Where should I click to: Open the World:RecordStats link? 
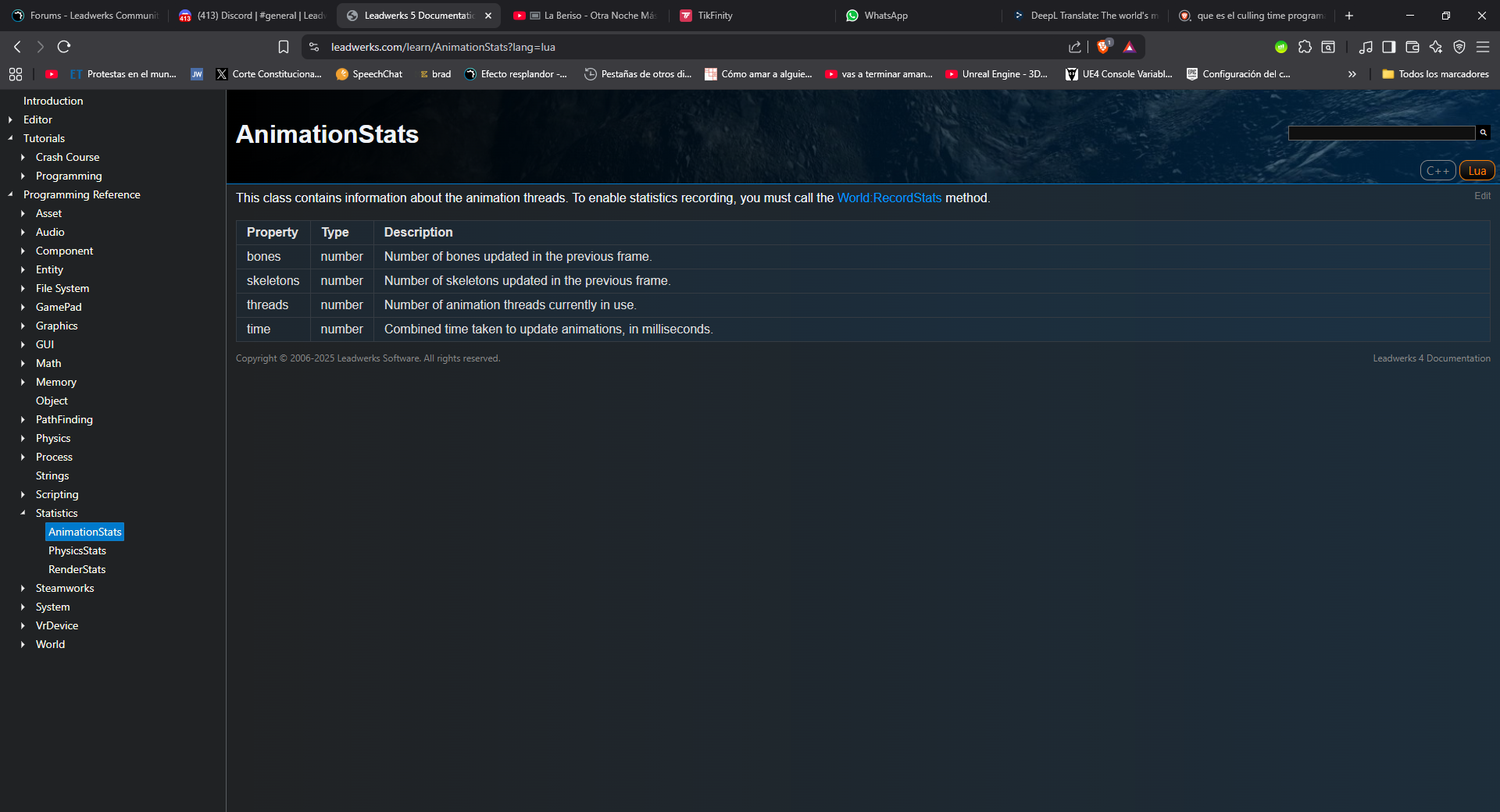(889, 198)
